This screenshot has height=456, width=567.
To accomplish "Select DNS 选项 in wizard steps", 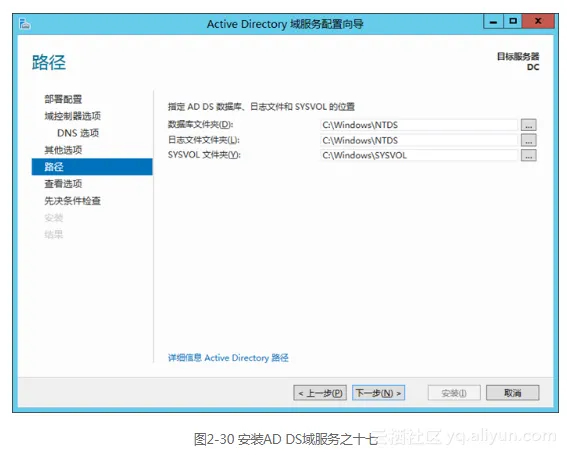I will (x=78, y=133).
